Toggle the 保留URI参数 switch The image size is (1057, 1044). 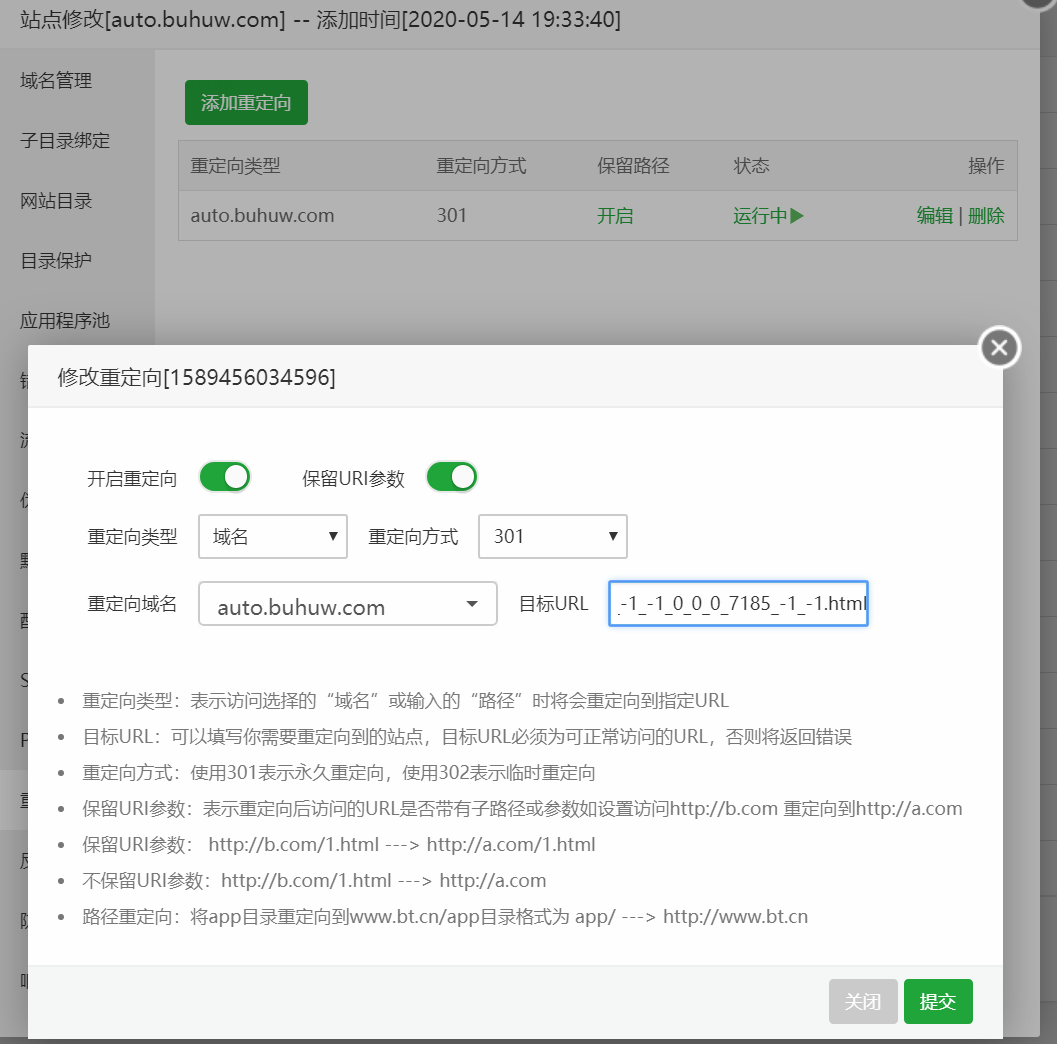tap(452, 477)
